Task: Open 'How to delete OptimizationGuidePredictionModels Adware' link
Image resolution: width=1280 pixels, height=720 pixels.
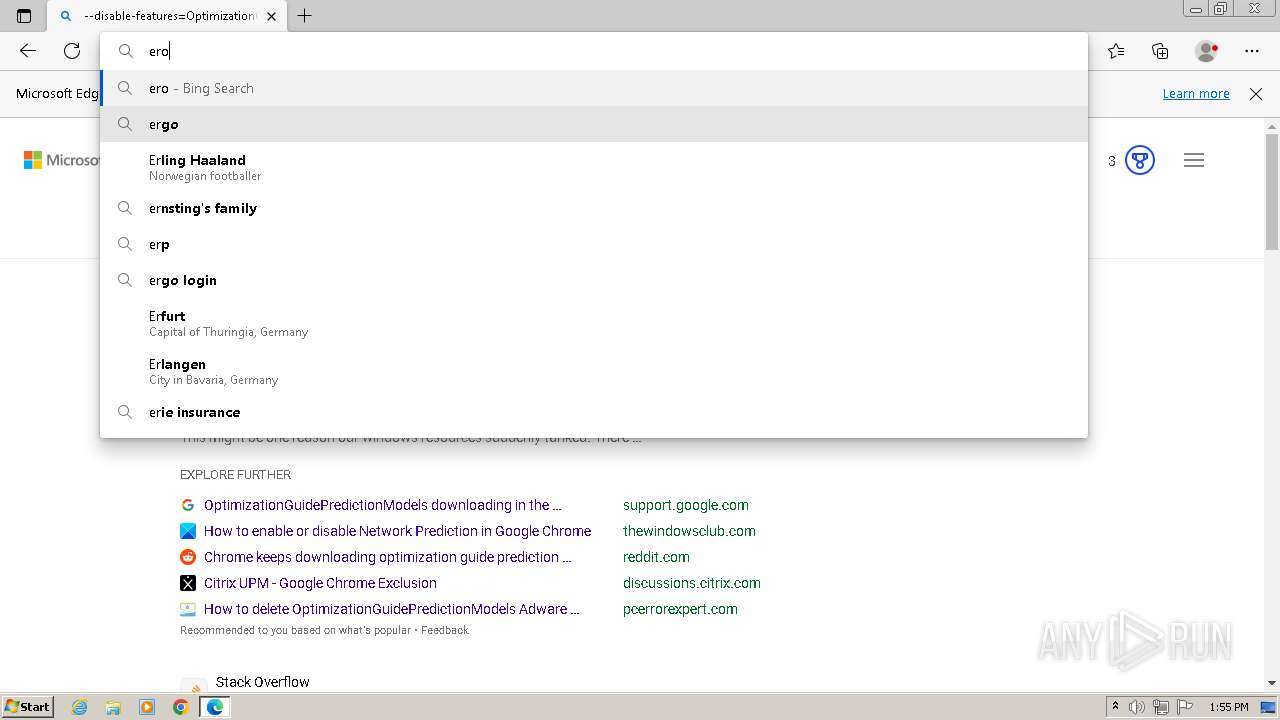Action: click(x=392, y=609)
